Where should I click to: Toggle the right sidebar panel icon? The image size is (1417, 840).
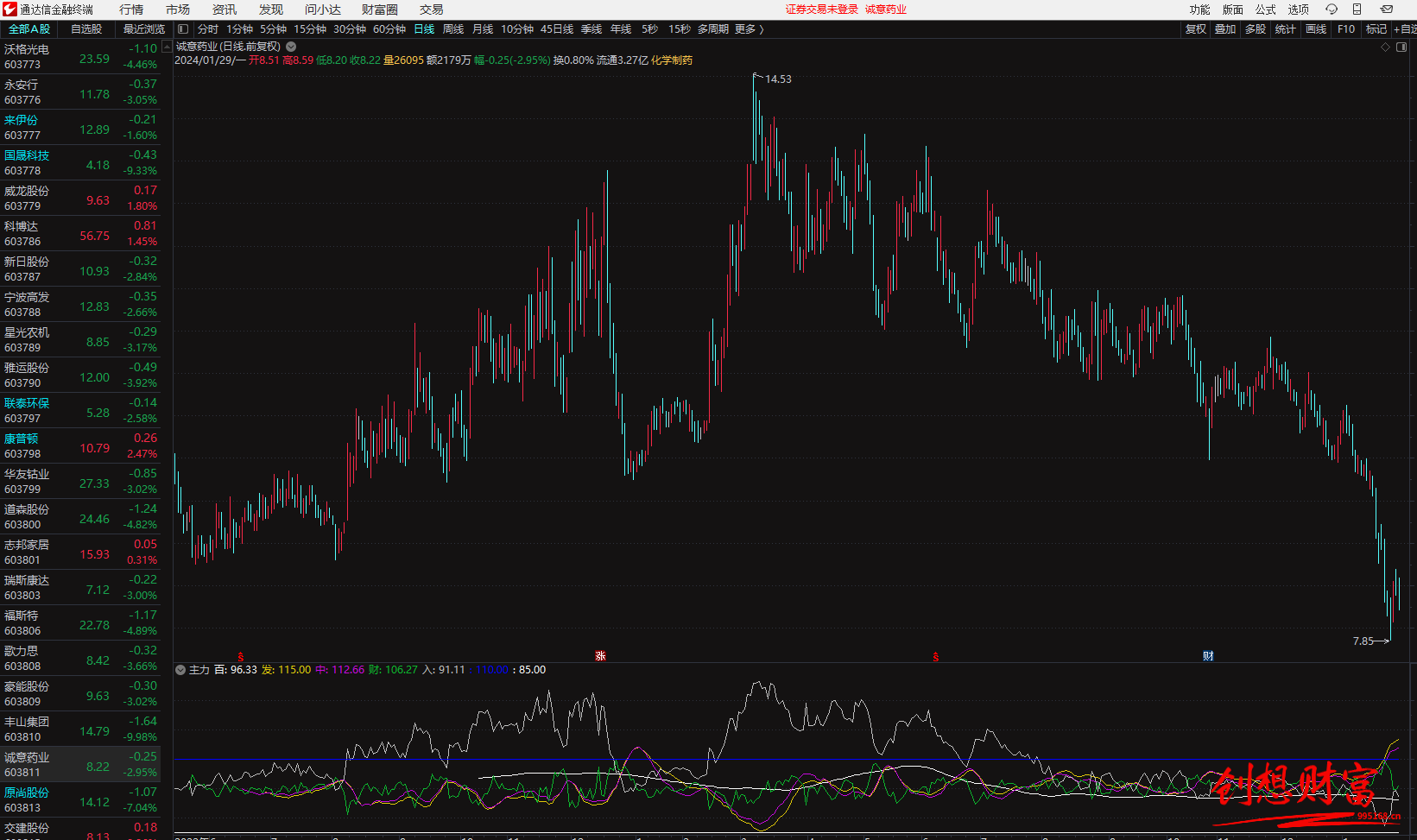click(x=1401, y=47)
